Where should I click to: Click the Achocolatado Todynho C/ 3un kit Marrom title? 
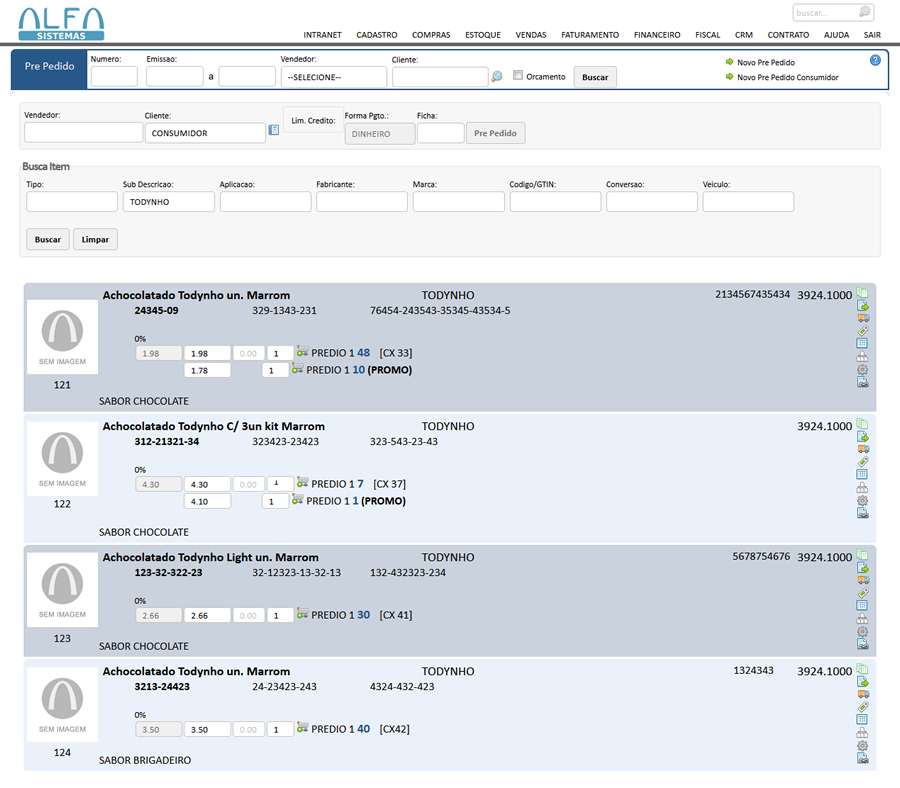214,426
